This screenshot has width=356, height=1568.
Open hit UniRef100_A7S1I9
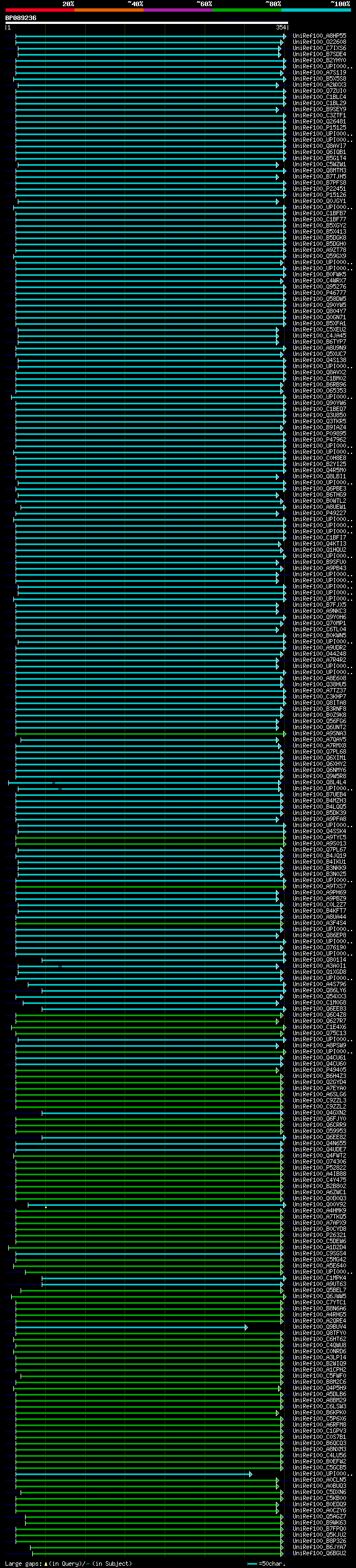pos(319,72)
